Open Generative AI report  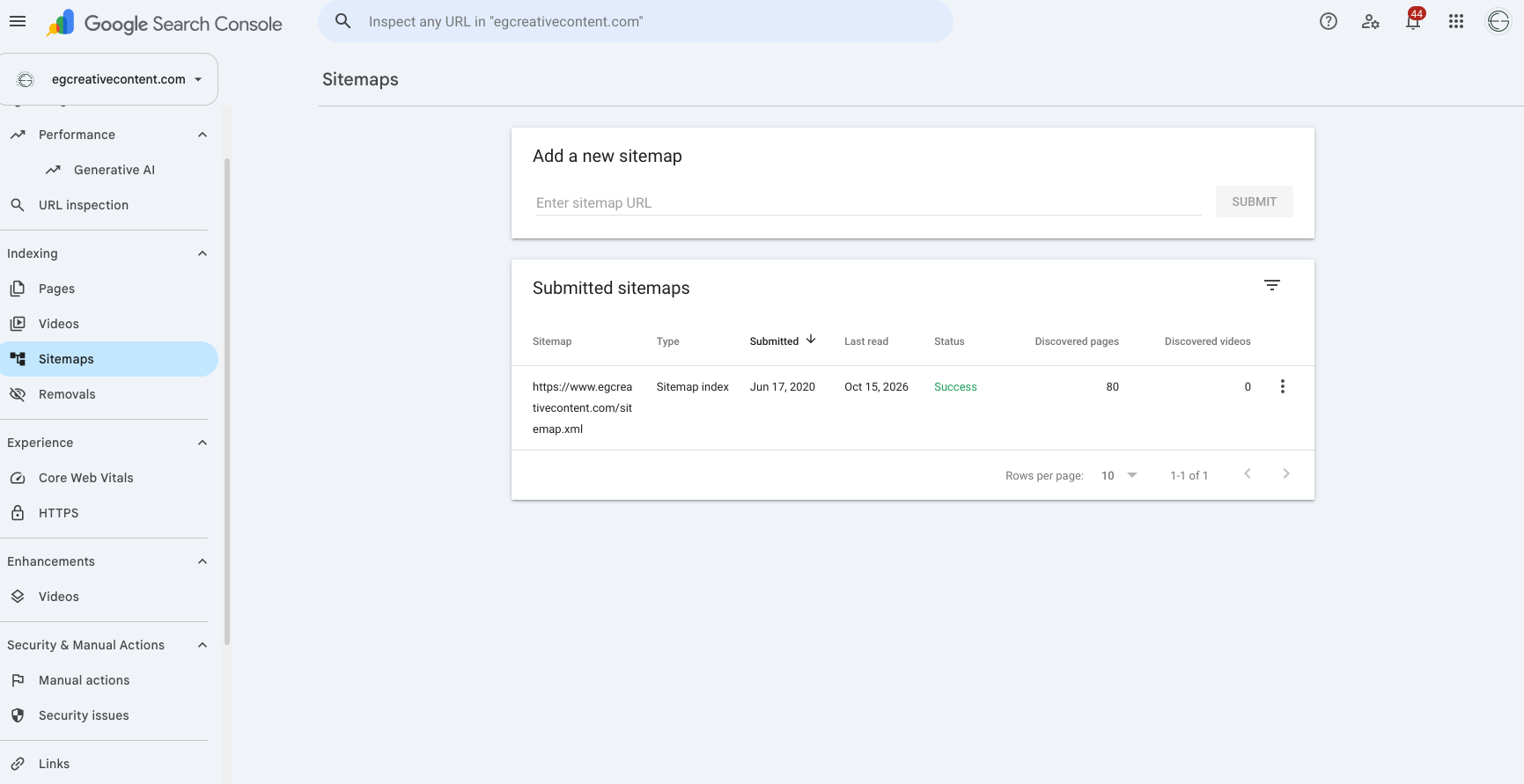tap(114, 170)
